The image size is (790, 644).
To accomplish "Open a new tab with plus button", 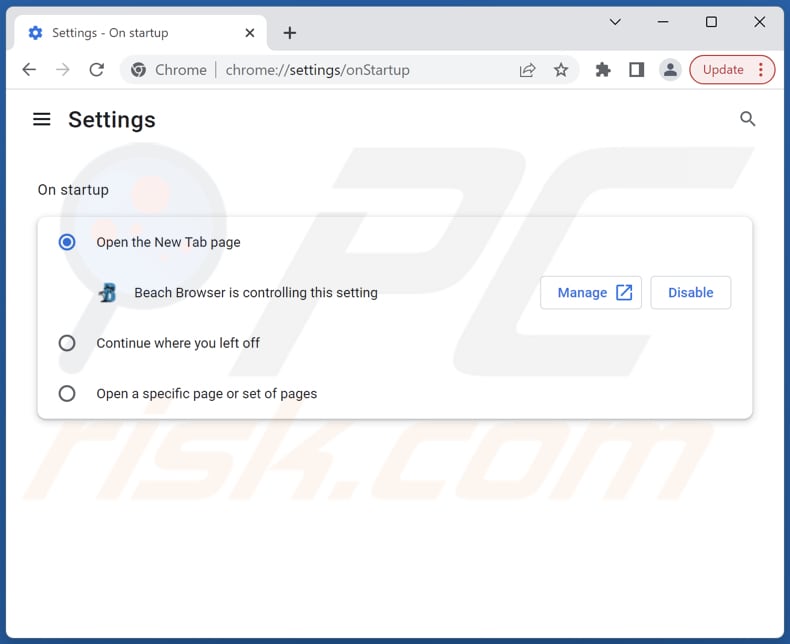I will tap(290, 33).
